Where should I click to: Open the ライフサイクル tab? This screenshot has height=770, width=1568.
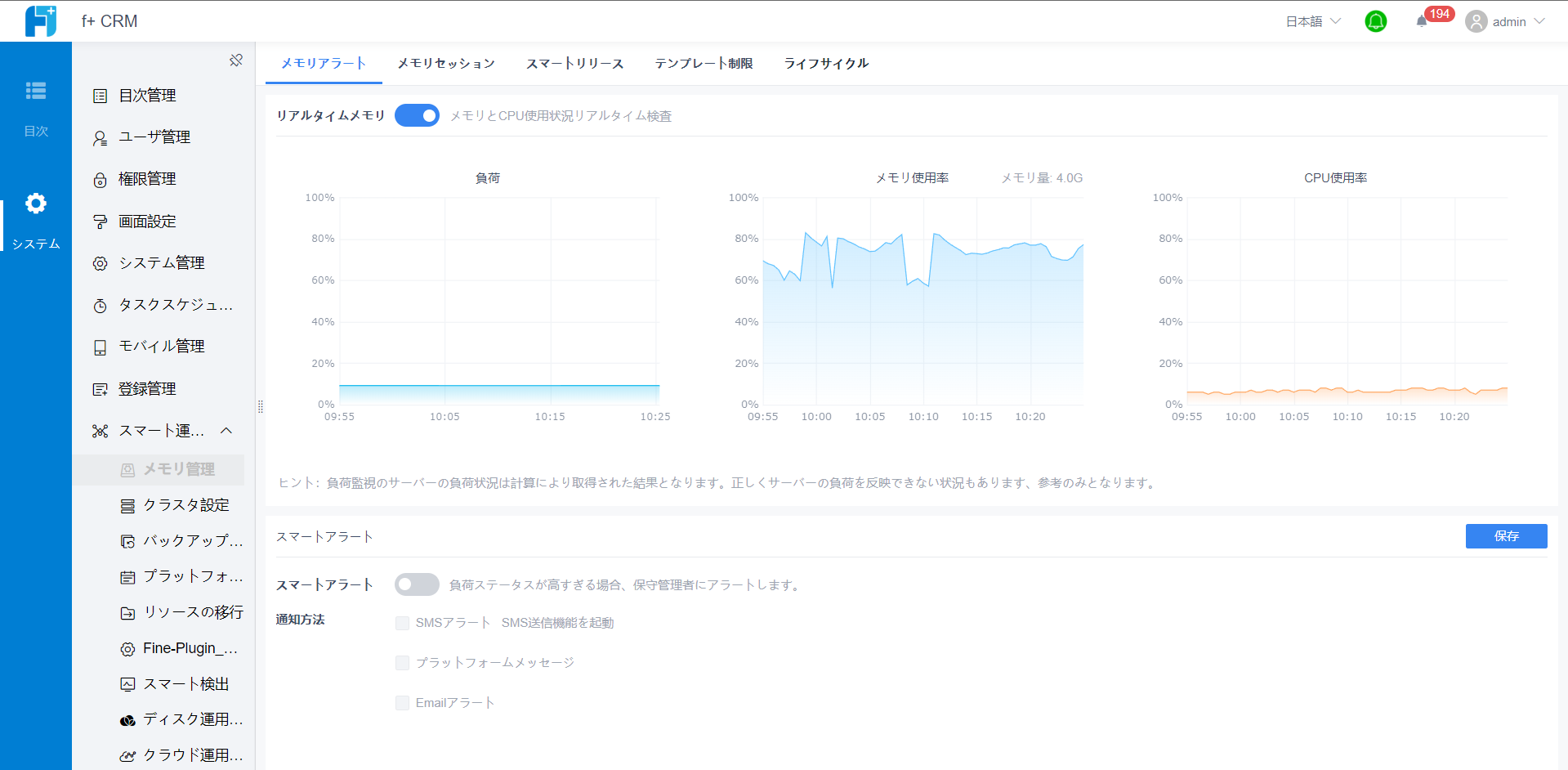825,63
